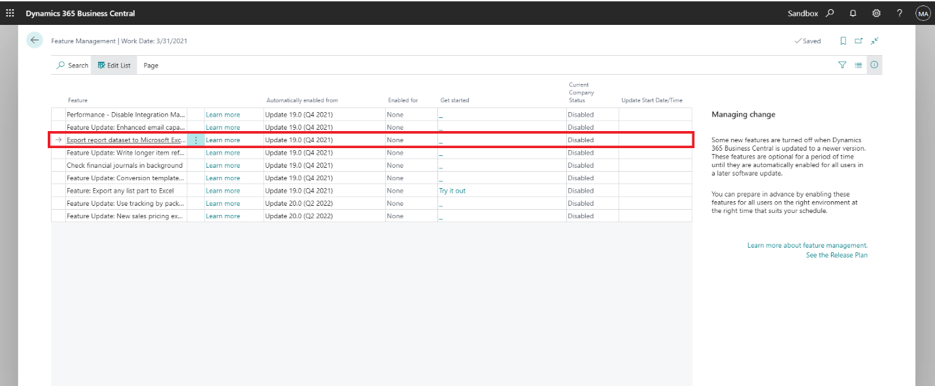The width and height of the screenshot is (936, 388).
Task: Select Feature Update: Write longer item references
Action: tap(126, 153)
